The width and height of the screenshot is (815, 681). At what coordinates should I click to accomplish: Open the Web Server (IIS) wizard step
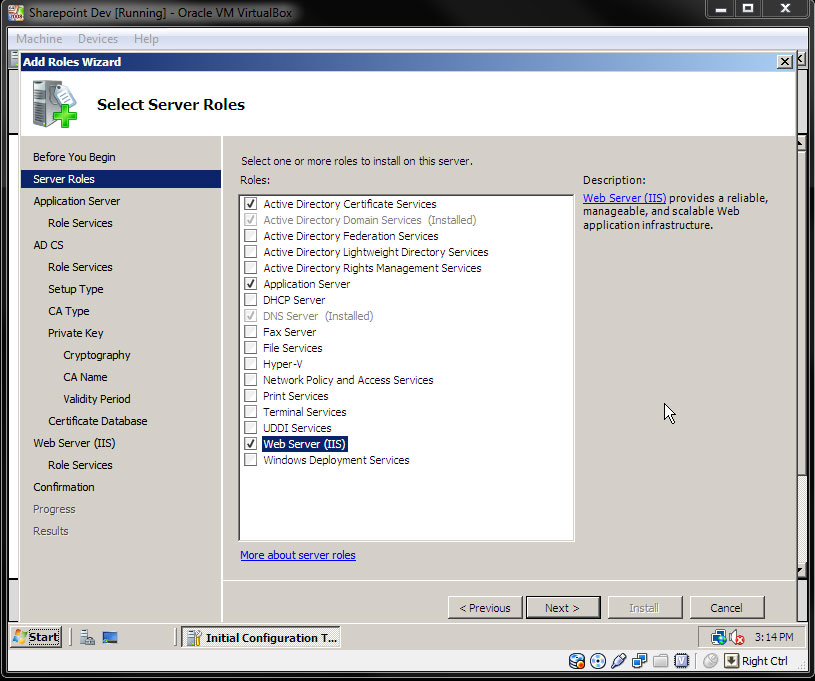tap(74, 443)
